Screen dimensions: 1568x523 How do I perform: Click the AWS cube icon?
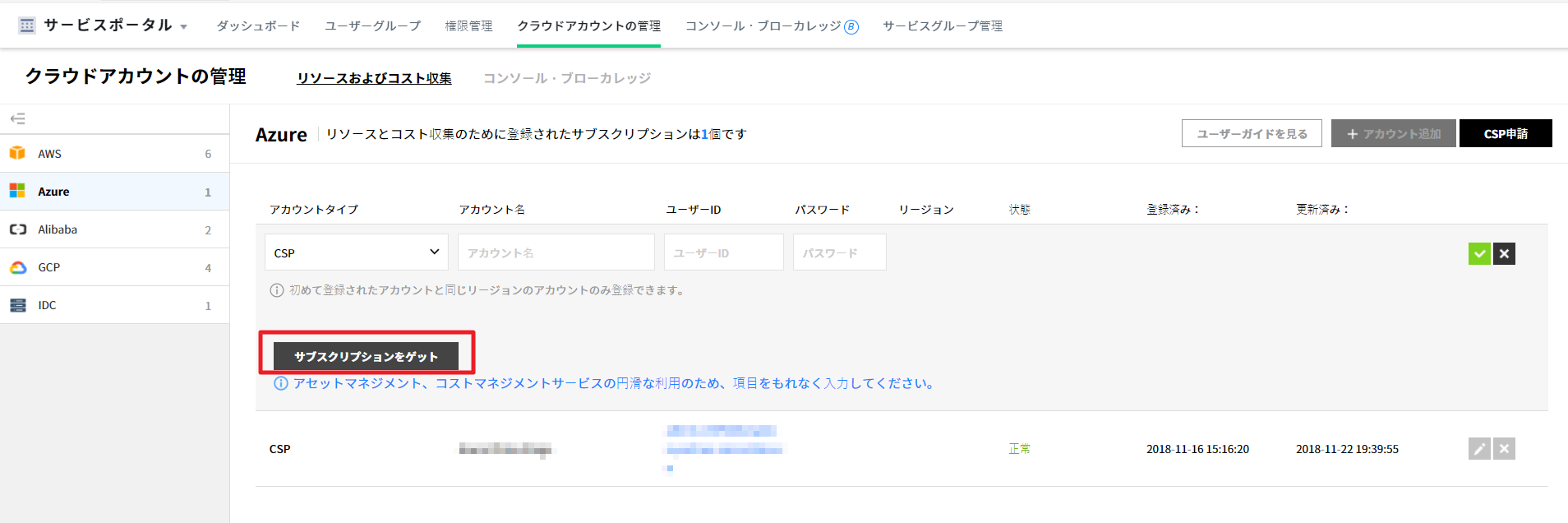17,154
